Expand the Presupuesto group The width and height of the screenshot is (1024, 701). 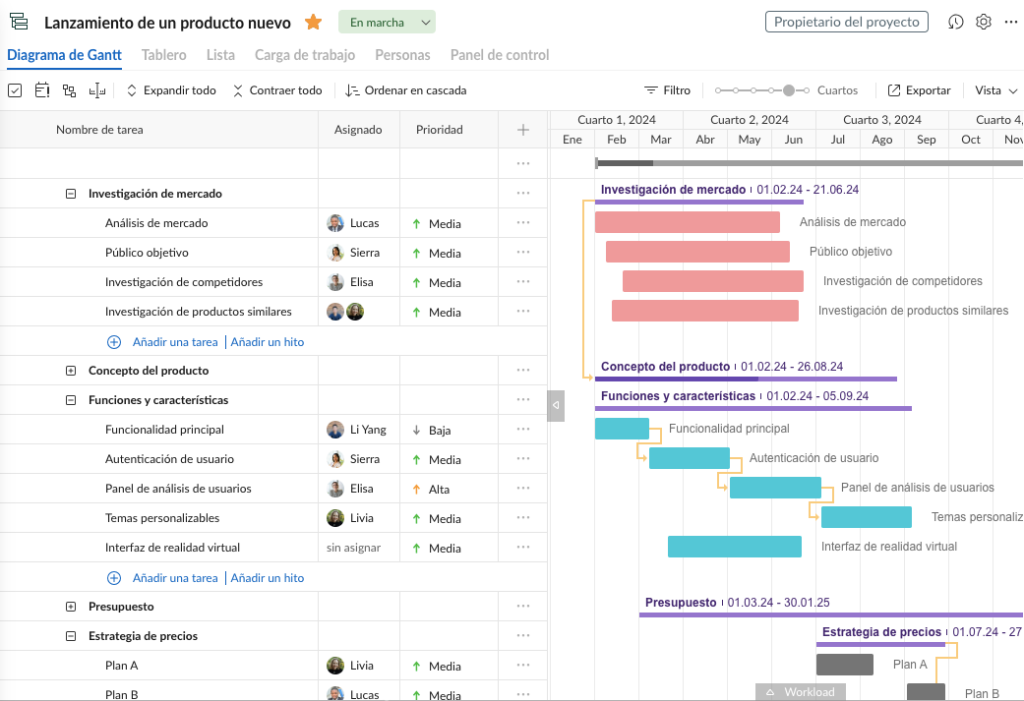pos(70,606)
